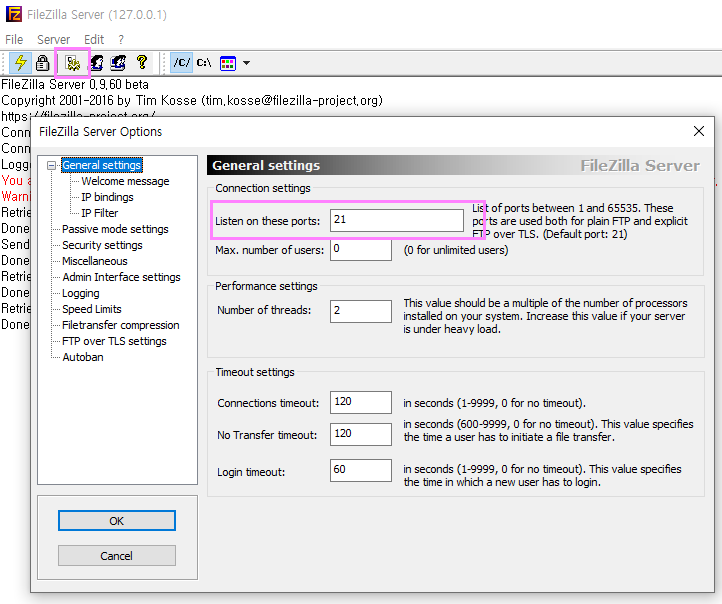Open server settings via the gear toolbar icon
The image size is (722, 604).
tap(73, 63)
